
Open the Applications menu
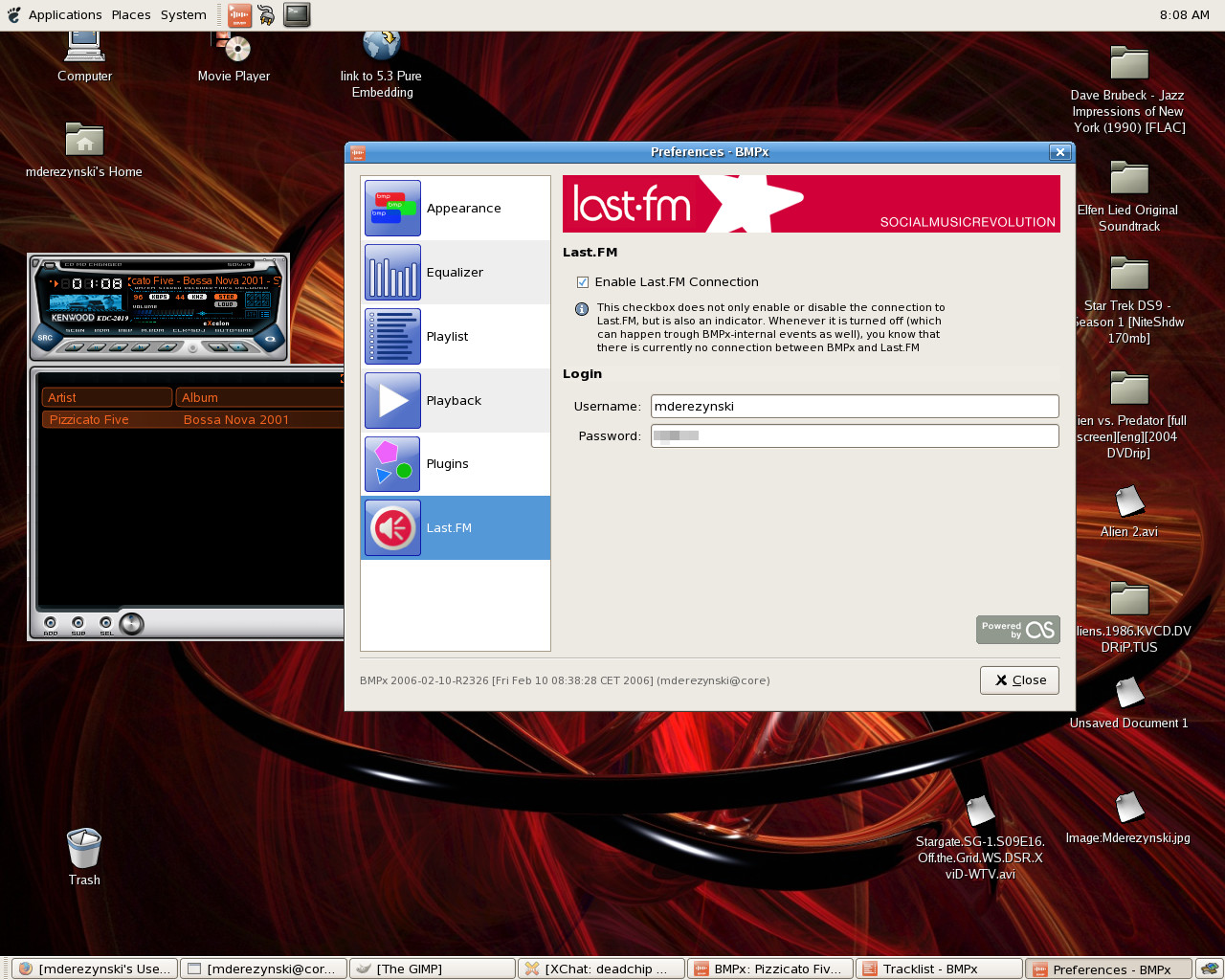(64, 14)
